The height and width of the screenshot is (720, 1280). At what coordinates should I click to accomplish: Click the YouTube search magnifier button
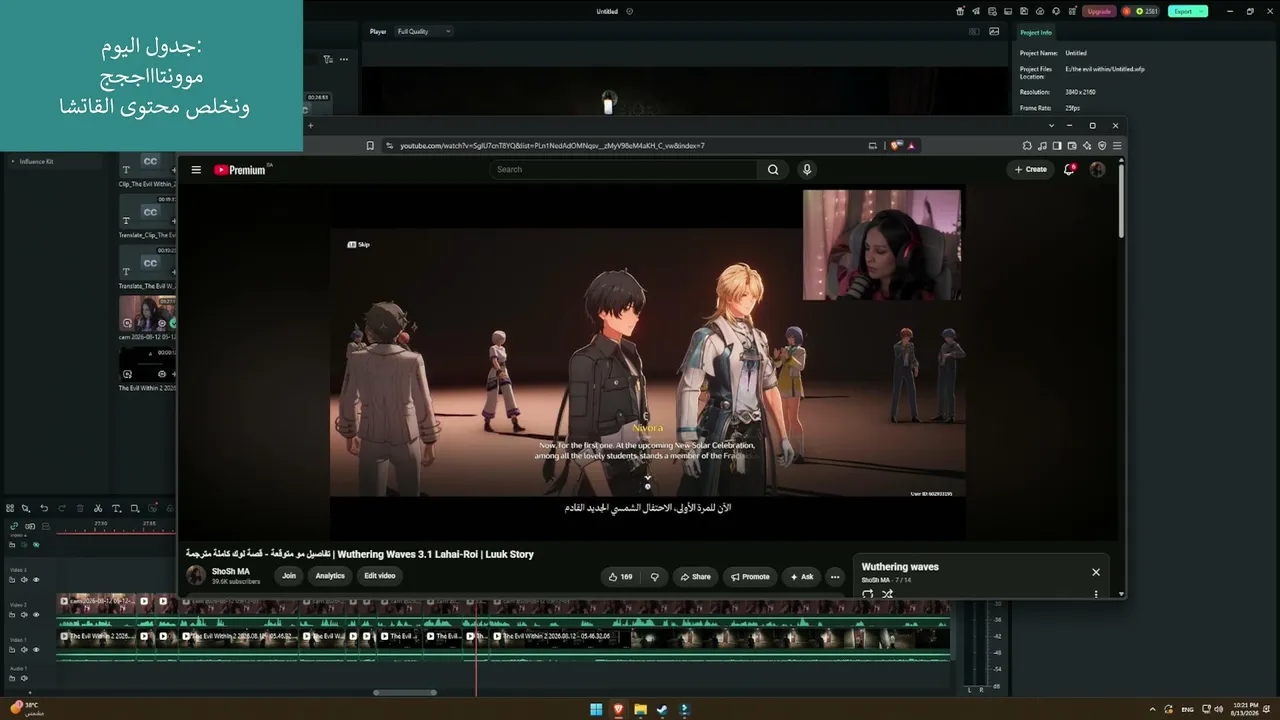click(x=773, y=170)
